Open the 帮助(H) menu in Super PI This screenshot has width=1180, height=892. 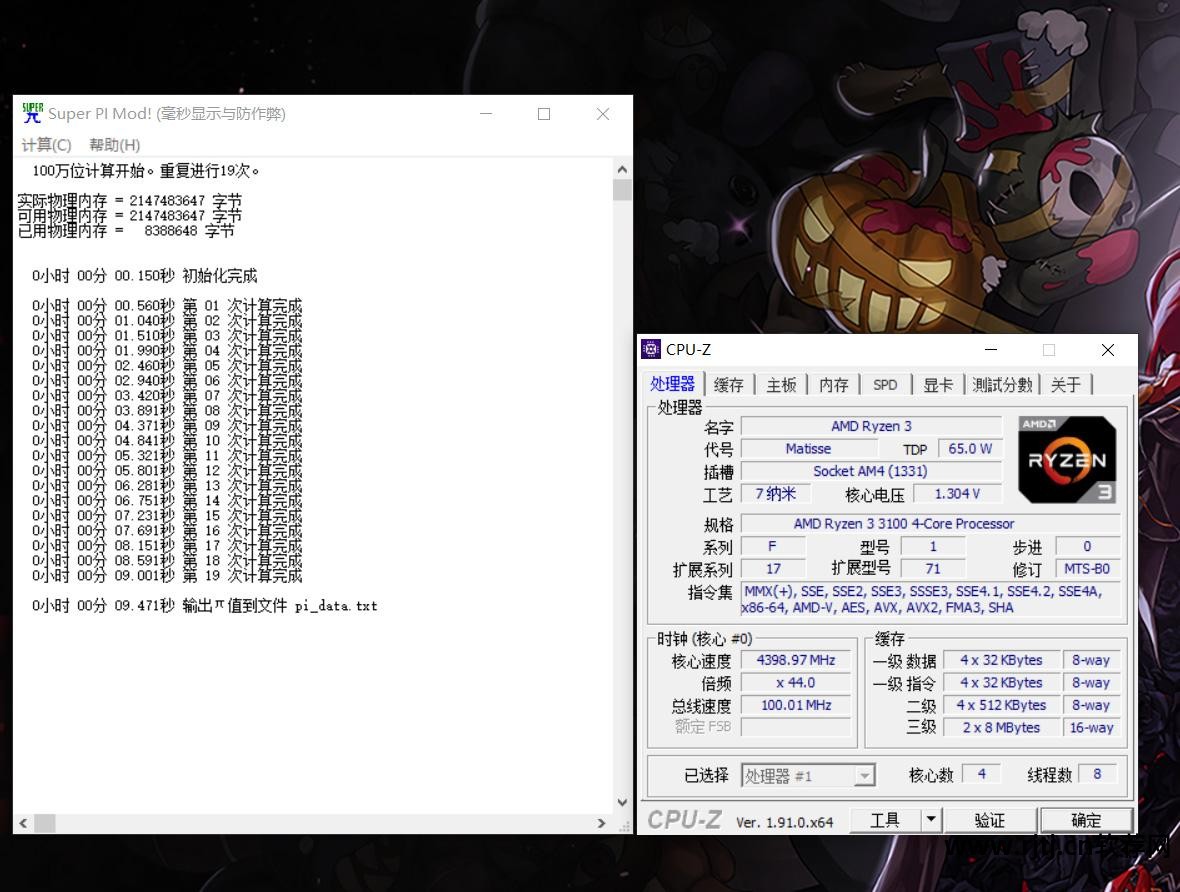click(x=114, y=145)
